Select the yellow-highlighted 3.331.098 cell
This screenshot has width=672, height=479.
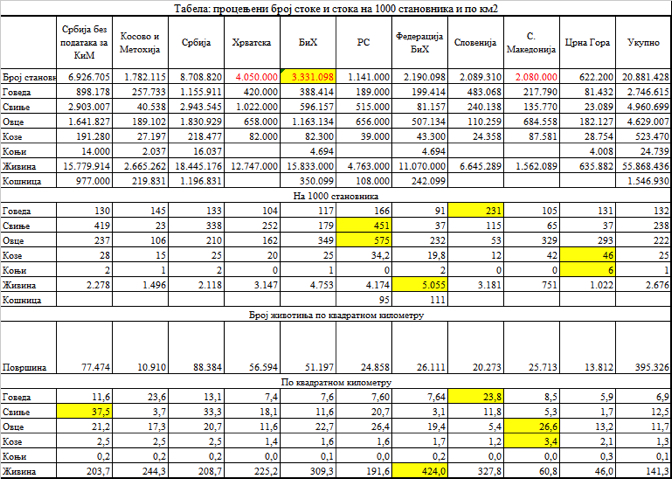point(311,76)
